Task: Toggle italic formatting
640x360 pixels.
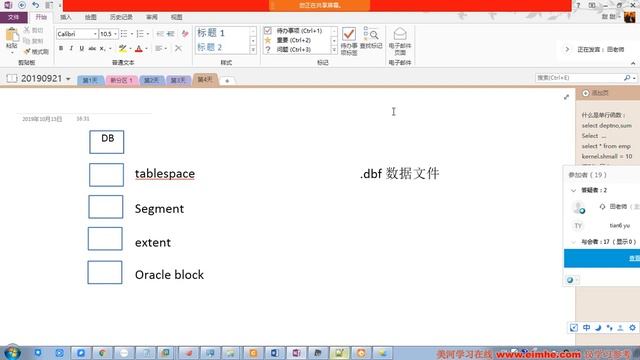Action: click(x=71, y=48)
